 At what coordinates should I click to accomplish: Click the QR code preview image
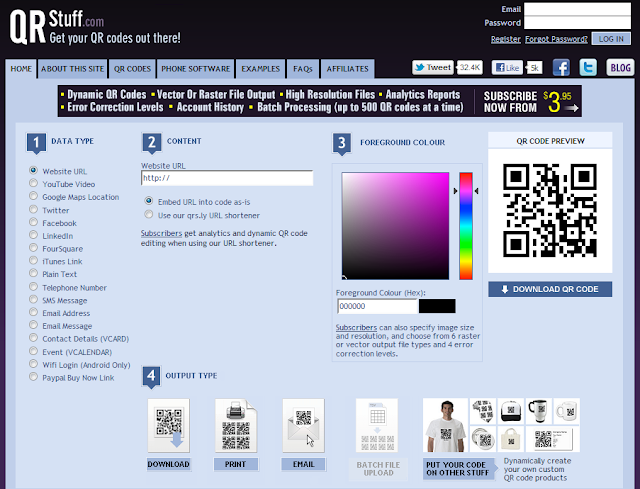(x=550, y=210)
